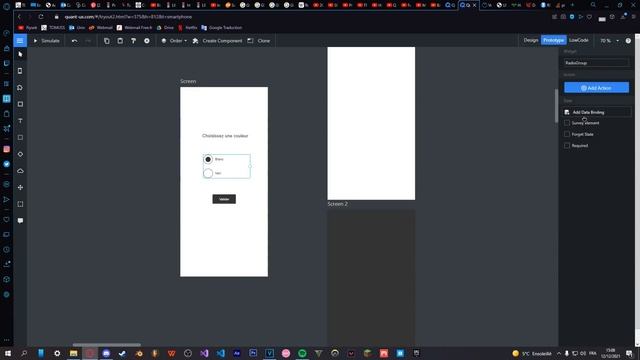Switch to the Design tab
The image size is (640, 360).
point(531,40)
